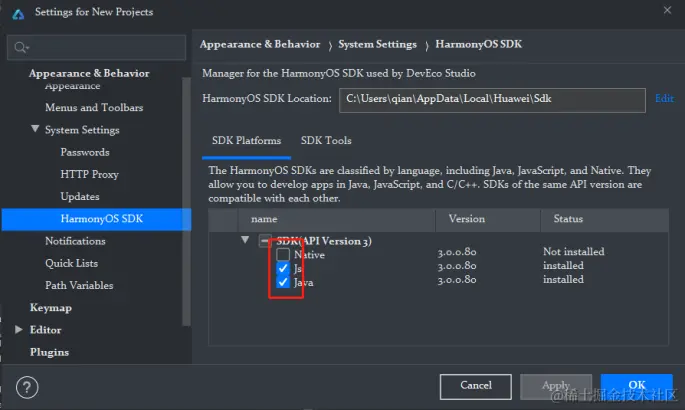Enable the Native SDK checkbox
Image resolution: width=685 pixels, height=410 pixels.
(283, 254)
